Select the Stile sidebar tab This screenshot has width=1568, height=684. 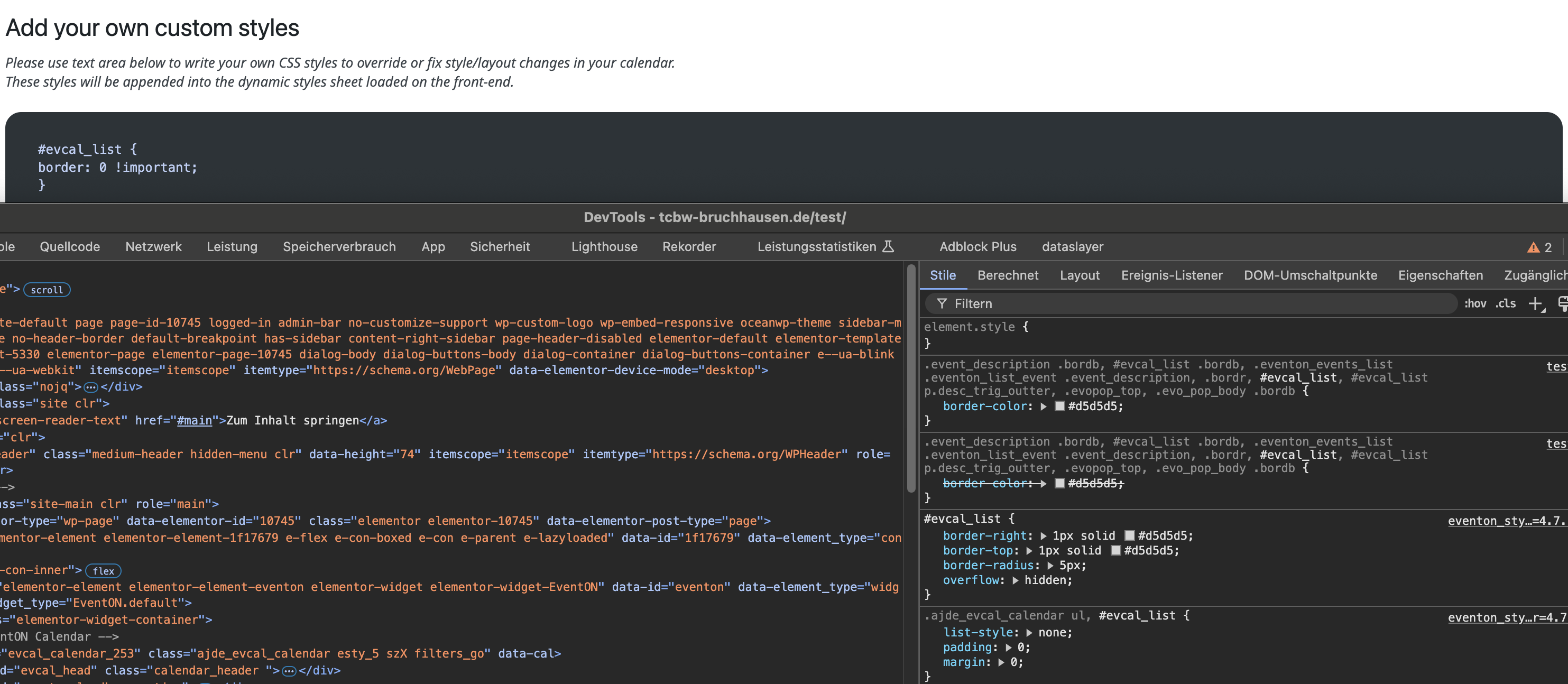943,275
